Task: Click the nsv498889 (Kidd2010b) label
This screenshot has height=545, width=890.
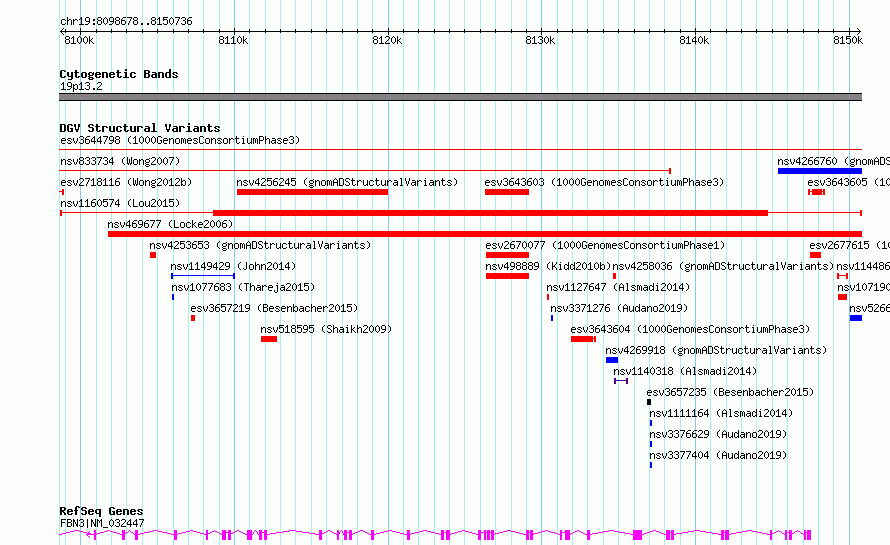Action: click(548, 266)
